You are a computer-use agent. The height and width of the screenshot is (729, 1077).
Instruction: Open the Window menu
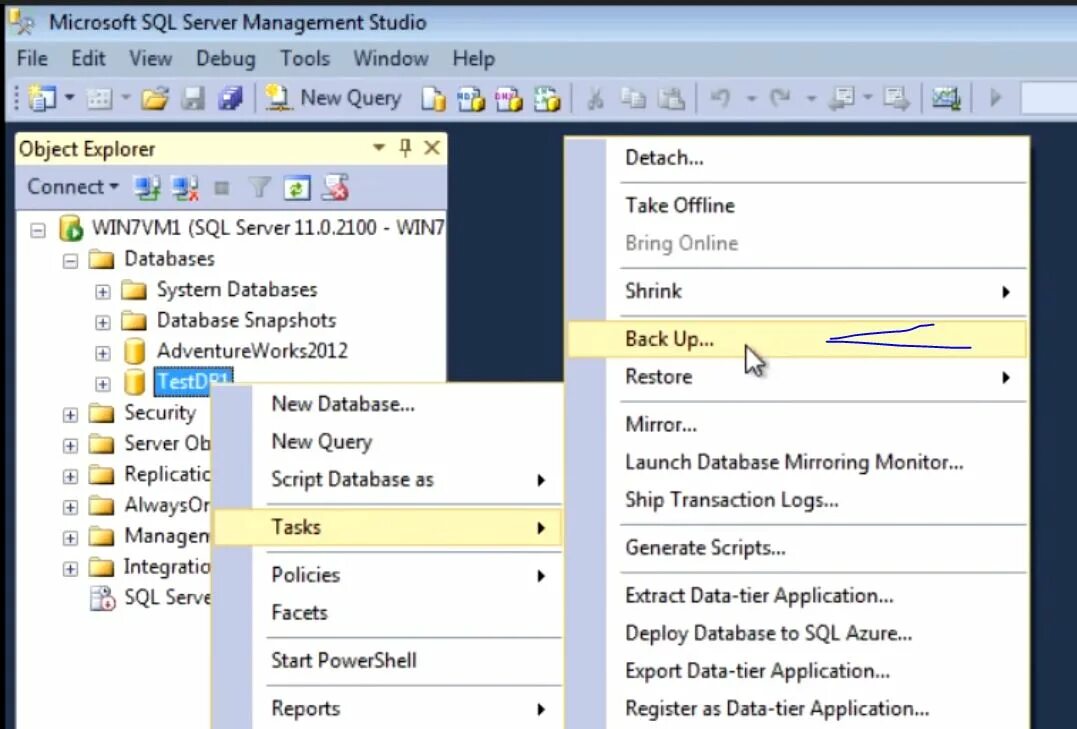click(391, 58)
